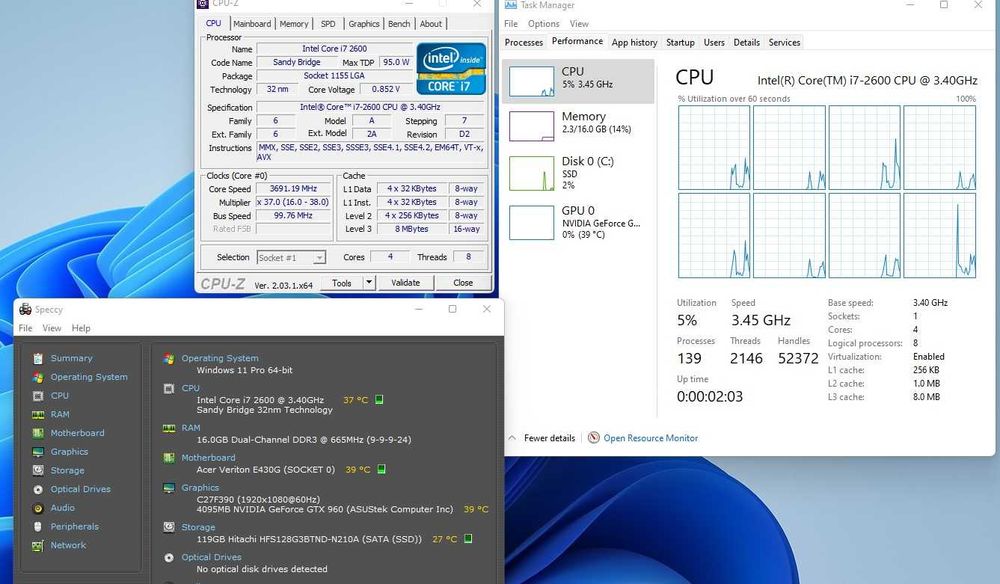Screen dimensions: 1000x584
Task: Open the Services tab in Task Manager
Action: [x=784, y=42]
